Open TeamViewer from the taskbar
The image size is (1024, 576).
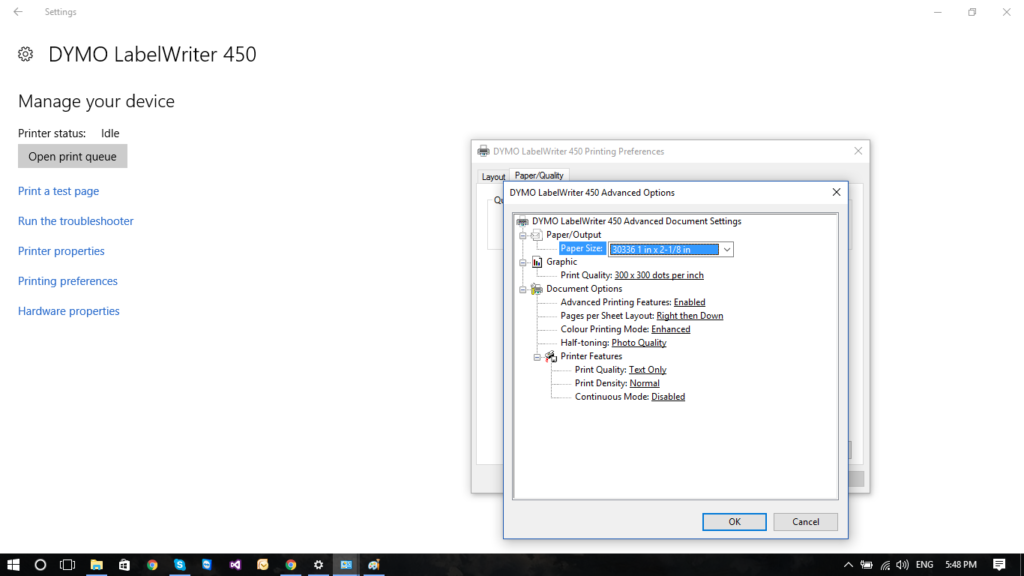pyautogui.click(x=207, y=565)
